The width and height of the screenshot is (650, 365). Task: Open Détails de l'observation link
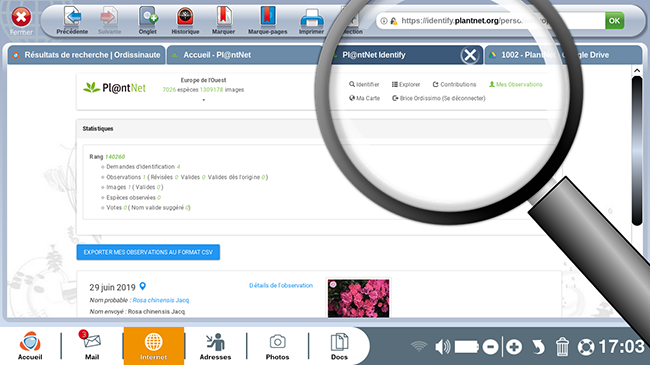point(281,285)
